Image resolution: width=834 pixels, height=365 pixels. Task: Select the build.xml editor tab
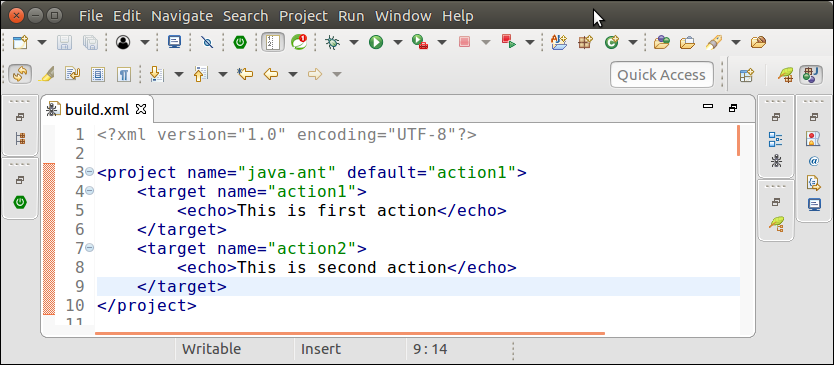point(96,110)
